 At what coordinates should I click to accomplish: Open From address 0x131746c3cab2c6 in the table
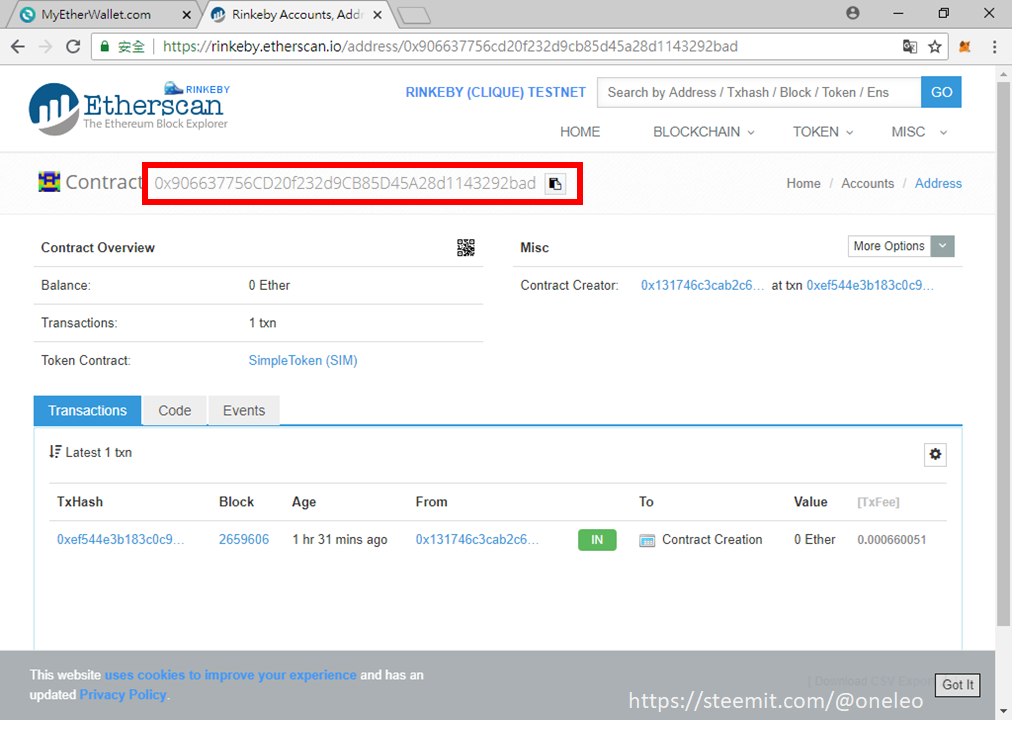click(477, 540)
